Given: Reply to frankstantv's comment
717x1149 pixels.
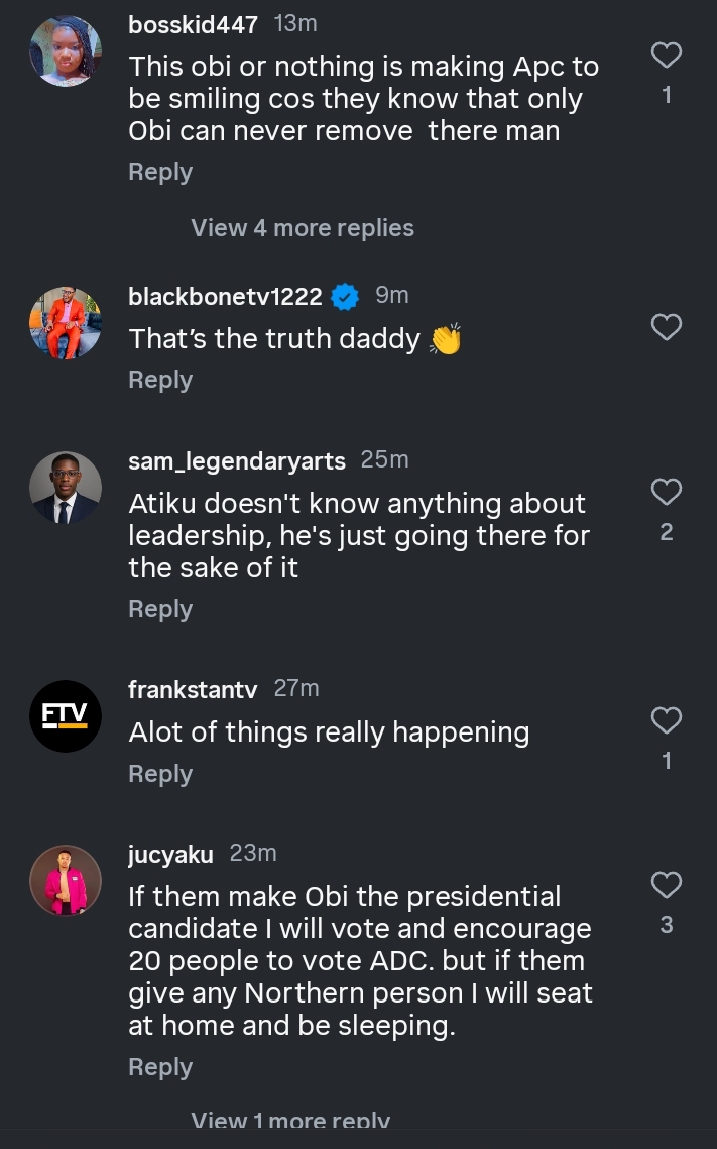Looking at the screenshot, I should coord(160,774).
